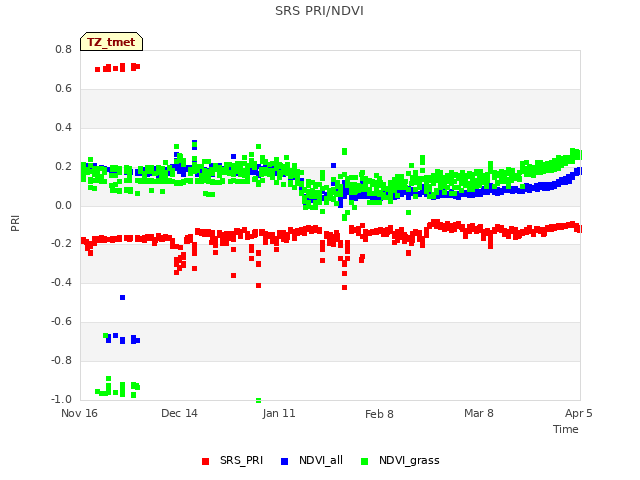Click the chart title SRS PRI/NDVI
The height and width of the screenshot is (480, 640).
click(319, 11)
